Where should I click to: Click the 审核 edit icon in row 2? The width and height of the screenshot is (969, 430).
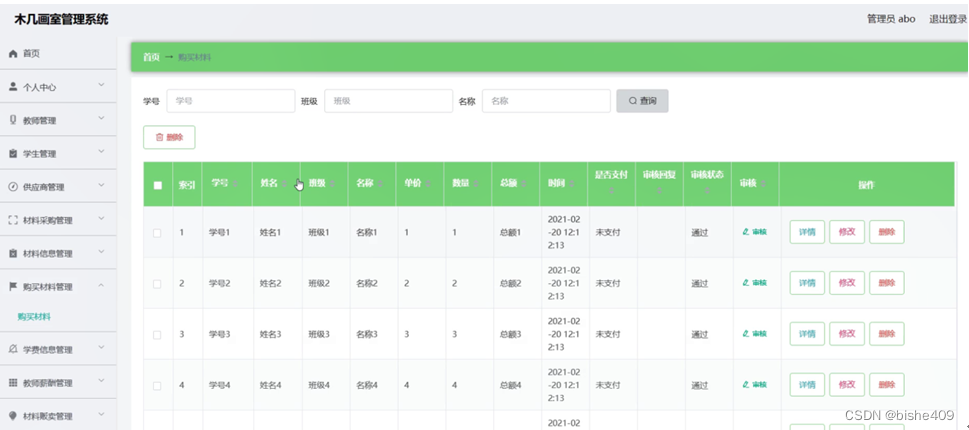tap(746, 283)
